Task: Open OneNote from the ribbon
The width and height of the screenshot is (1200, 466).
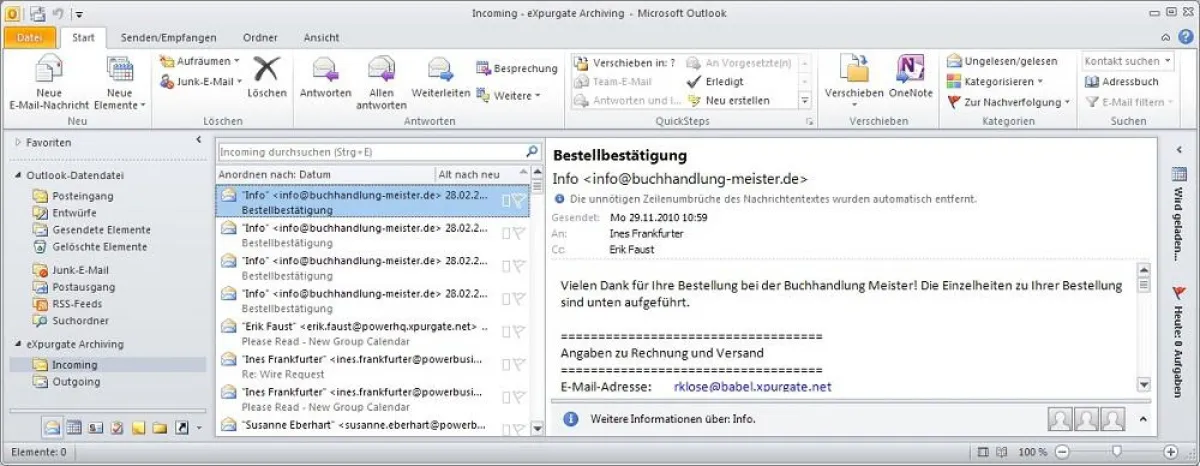Action: click(x=910, y=70)
